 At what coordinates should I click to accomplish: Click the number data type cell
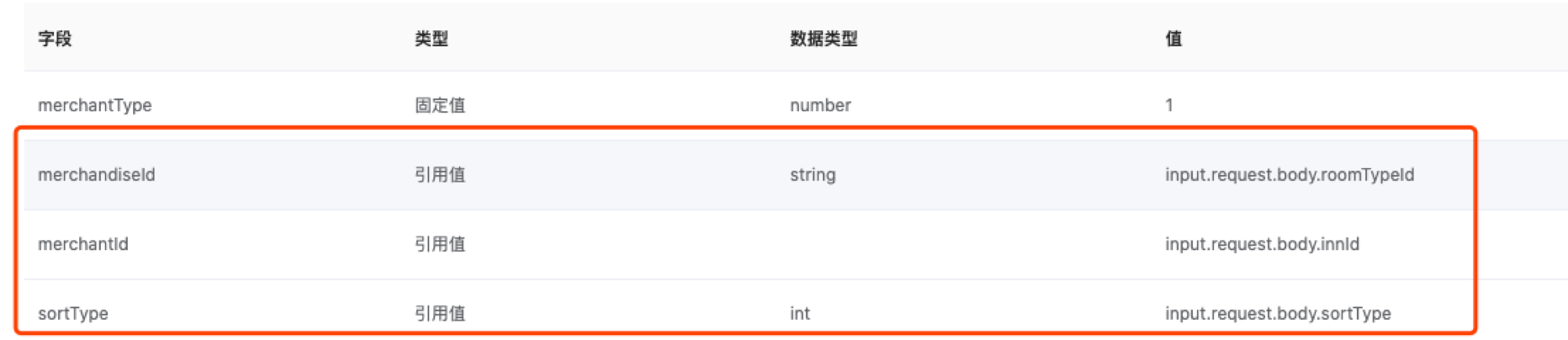point(820,105)
